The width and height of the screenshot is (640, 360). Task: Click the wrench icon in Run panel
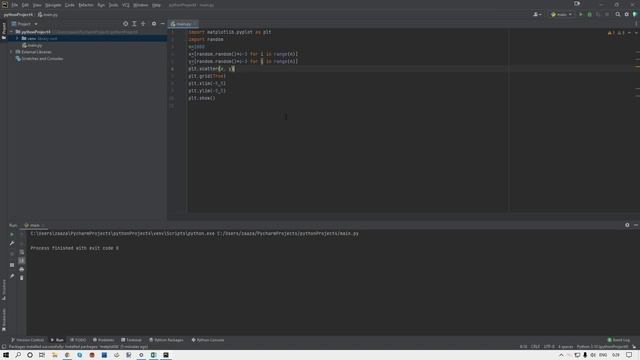pos(12,243)
